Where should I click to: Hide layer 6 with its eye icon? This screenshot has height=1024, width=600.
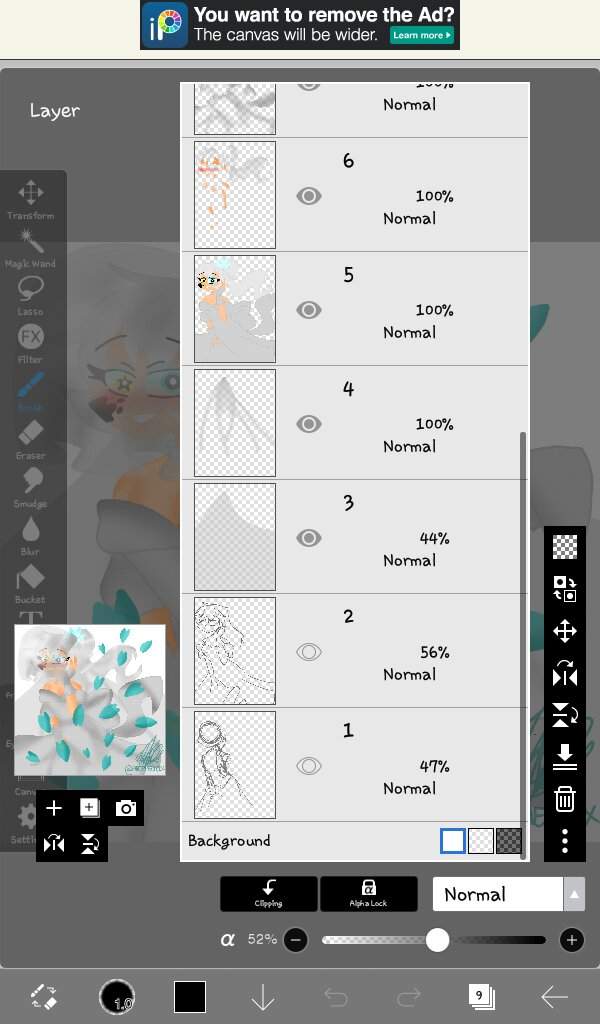(x=309, y=196)
